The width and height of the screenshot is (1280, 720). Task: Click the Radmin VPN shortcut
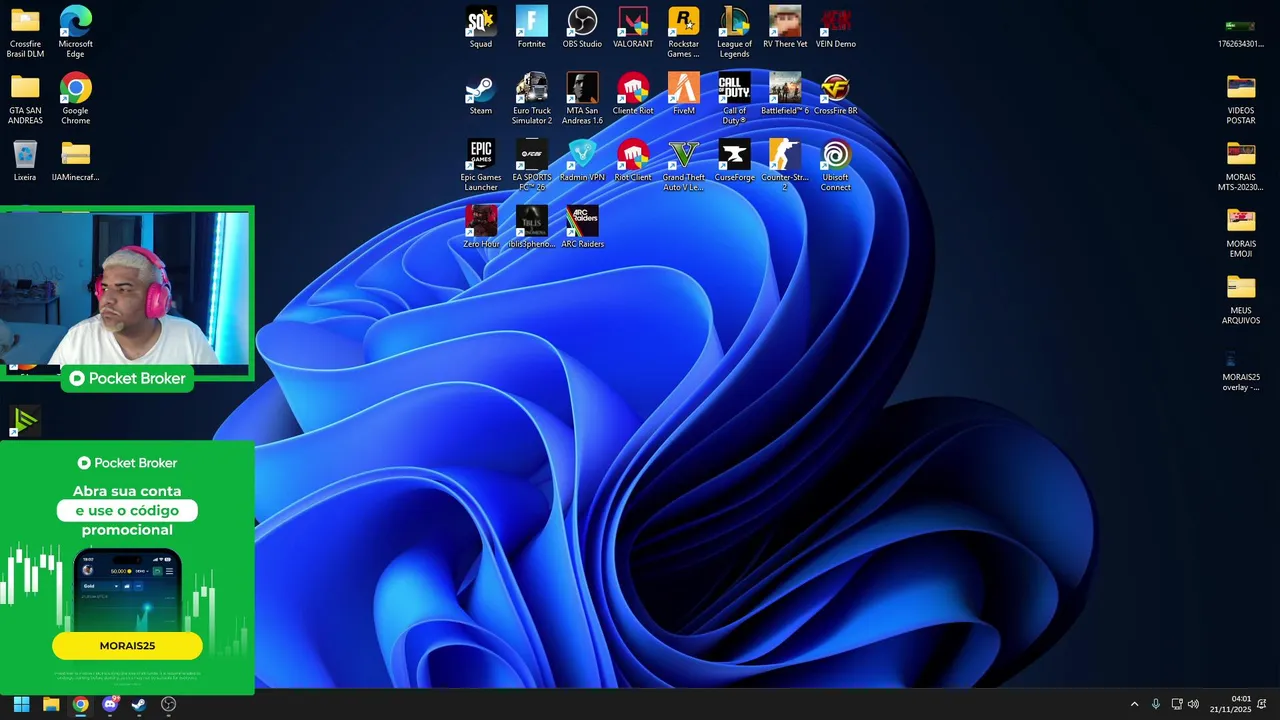(x=582, y=162)
